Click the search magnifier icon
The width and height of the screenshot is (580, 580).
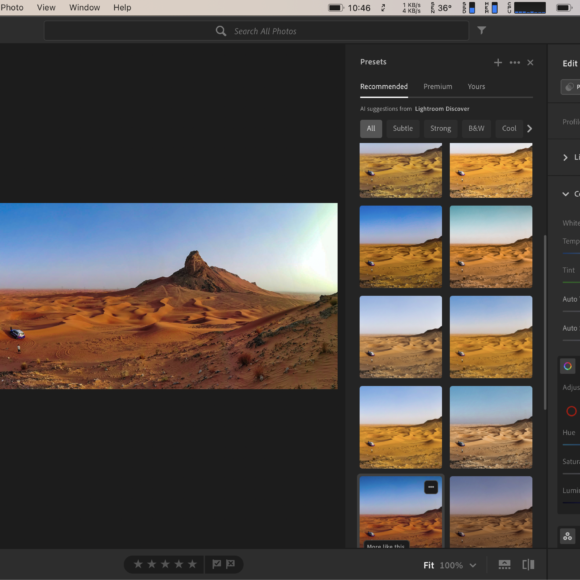221,31
